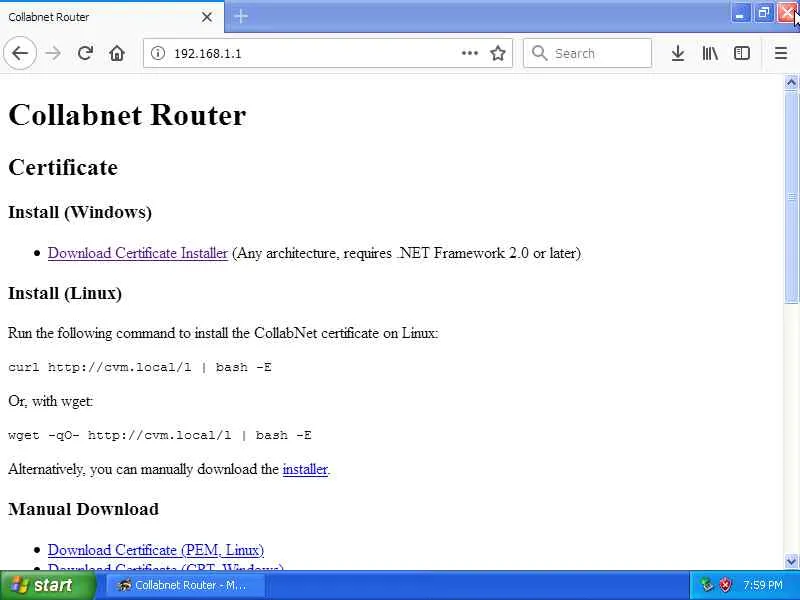The width and height of the screenshot is (800, 600).
Task: Open the downloads panel
Action: click(x=678, y=53)
